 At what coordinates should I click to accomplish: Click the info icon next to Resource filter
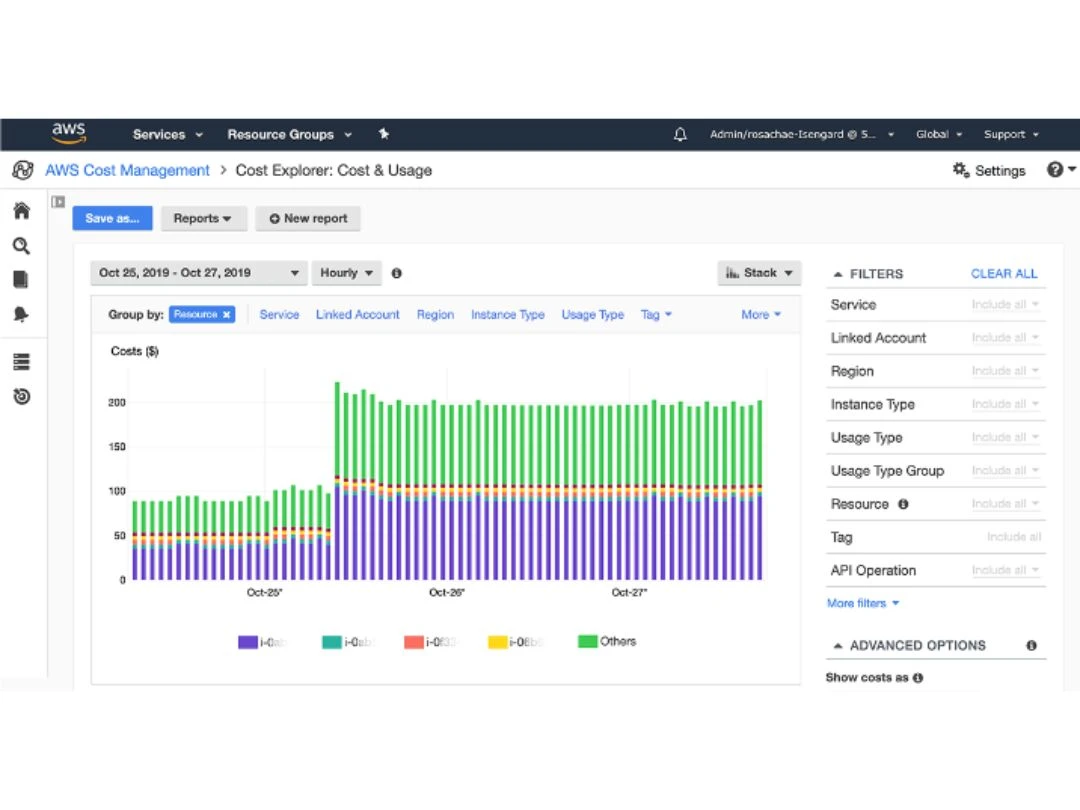[903, 504]
